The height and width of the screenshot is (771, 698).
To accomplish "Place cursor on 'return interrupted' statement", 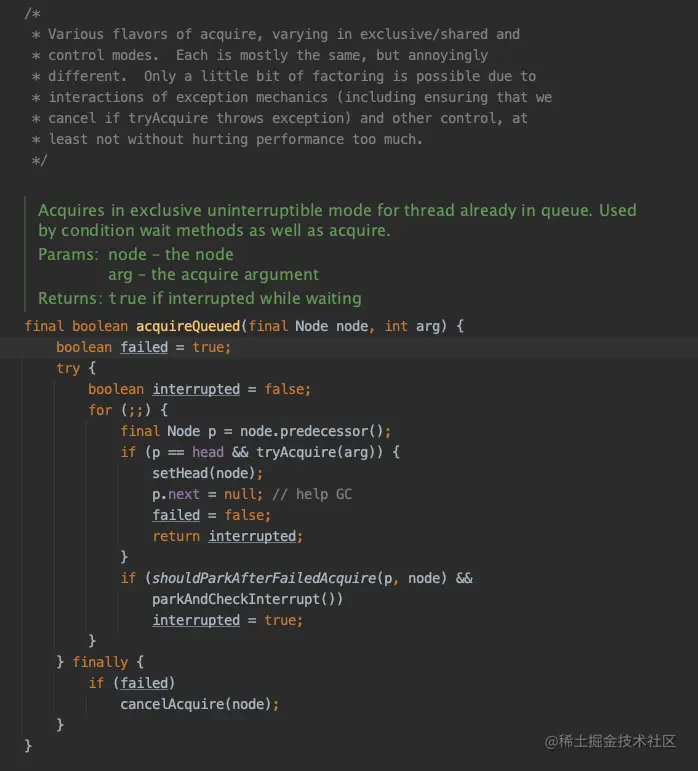I will [x=227, y=536].
